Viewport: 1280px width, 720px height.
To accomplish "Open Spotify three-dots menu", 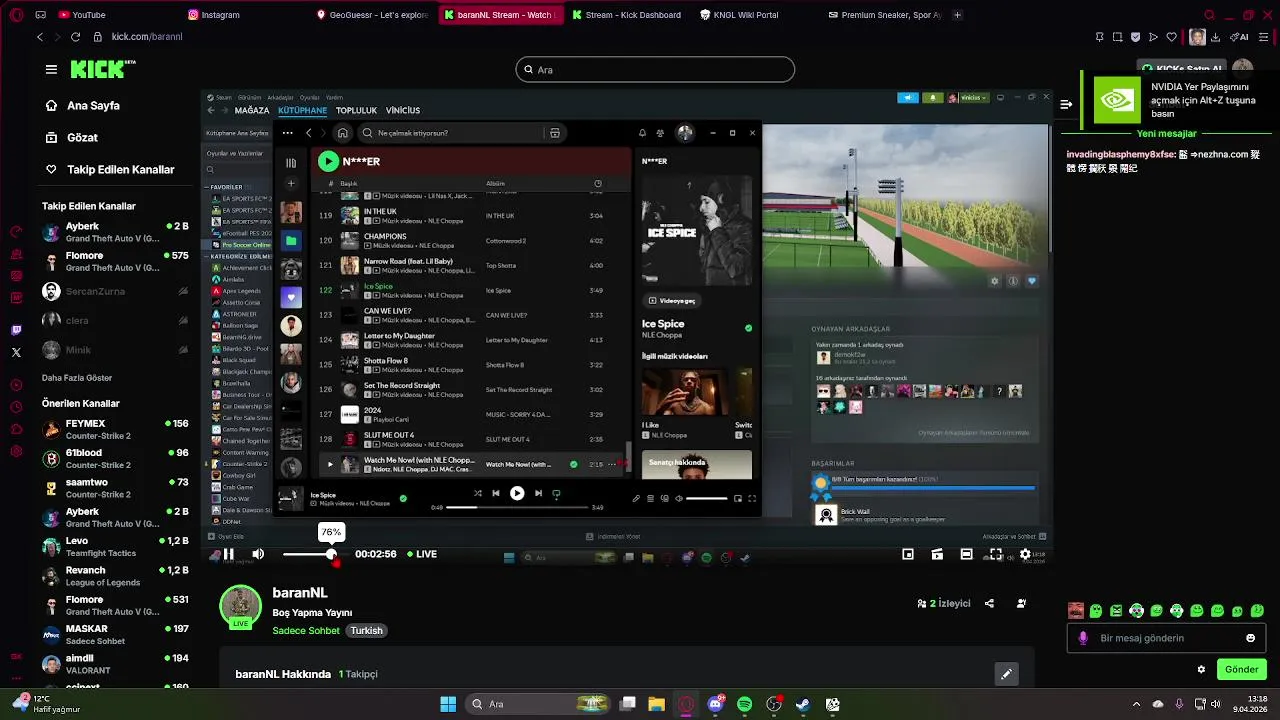I will point(287,133).
